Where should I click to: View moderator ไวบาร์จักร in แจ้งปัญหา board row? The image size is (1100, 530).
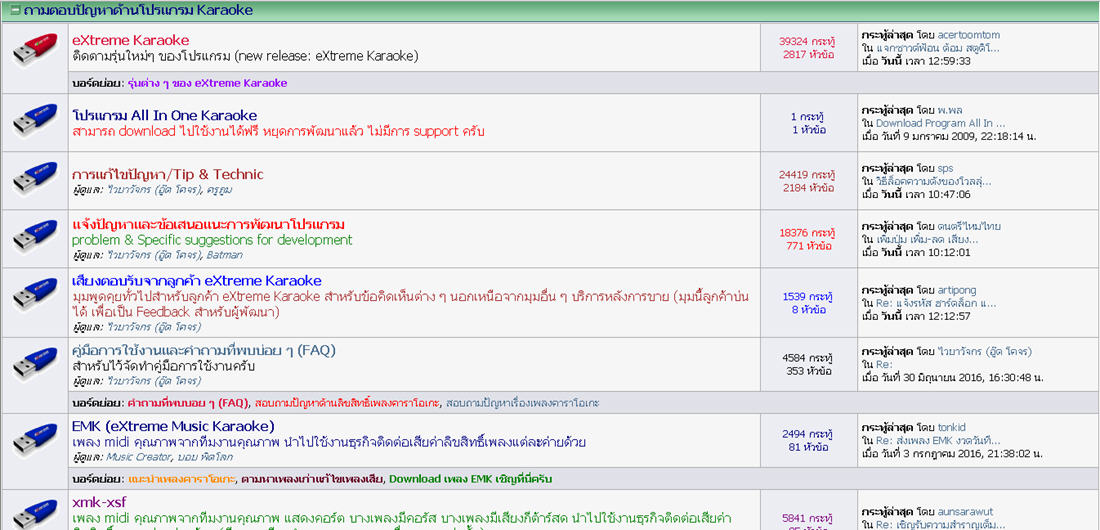coord(154,255)
